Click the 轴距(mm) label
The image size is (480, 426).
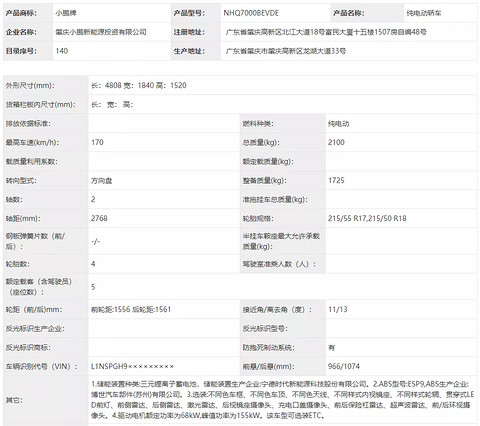[x=23, y=218]
